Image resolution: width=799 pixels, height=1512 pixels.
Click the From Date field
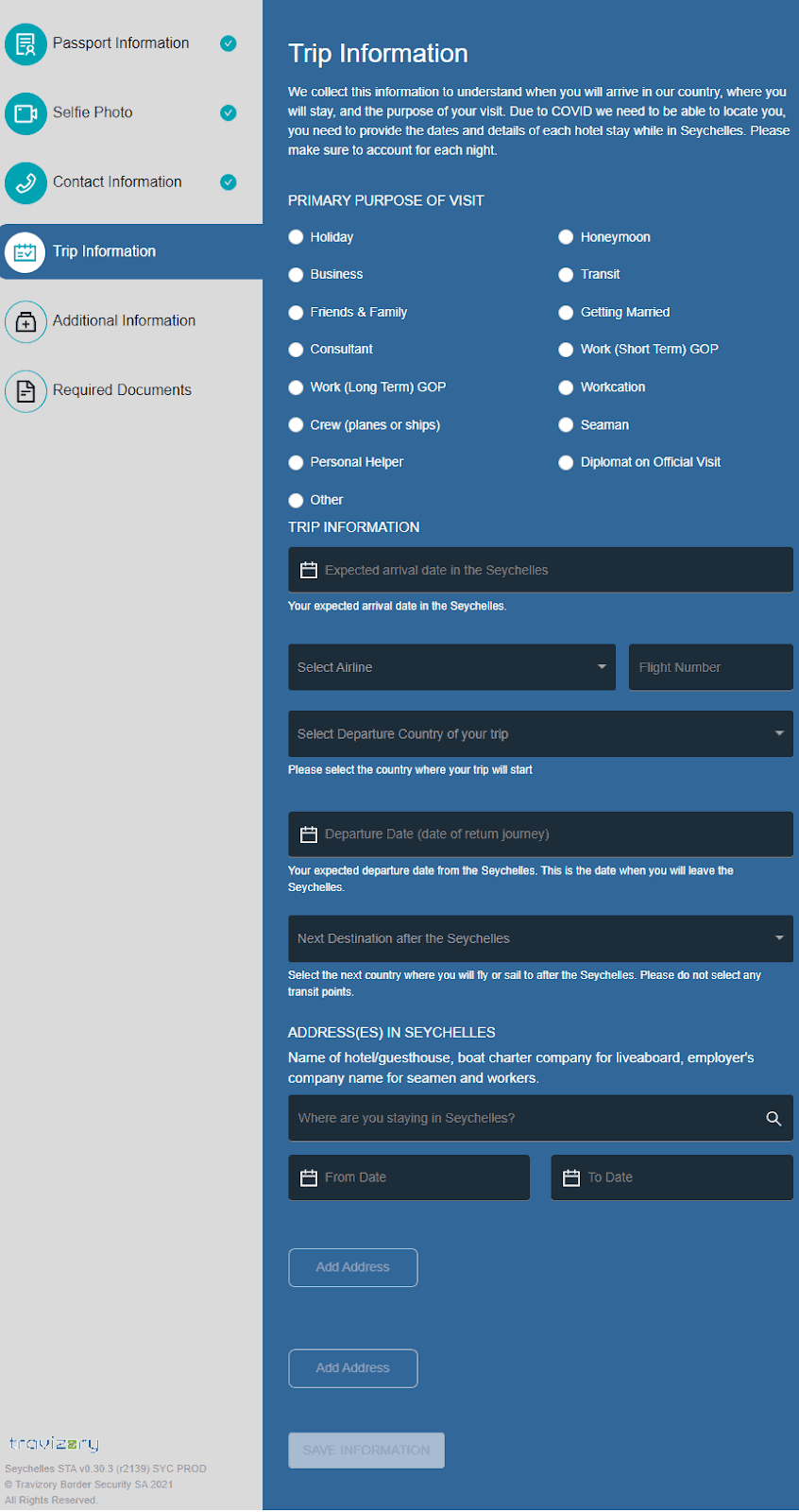coord(409,1177)
